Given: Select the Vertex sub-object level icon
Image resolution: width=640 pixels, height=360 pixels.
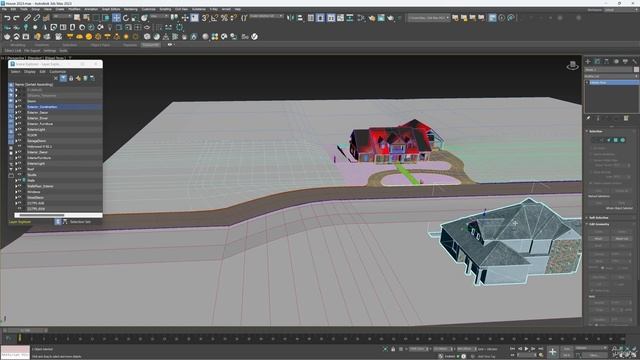Looking at the screenshot, I should point(595,140).
